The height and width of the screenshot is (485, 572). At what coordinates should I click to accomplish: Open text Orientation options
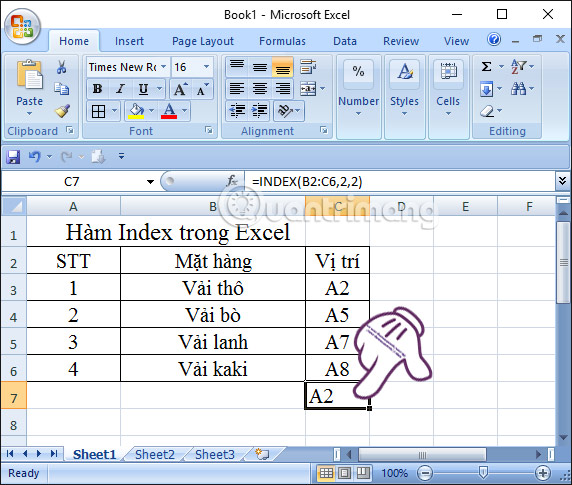pyautogui.click(x=285, y=111)
